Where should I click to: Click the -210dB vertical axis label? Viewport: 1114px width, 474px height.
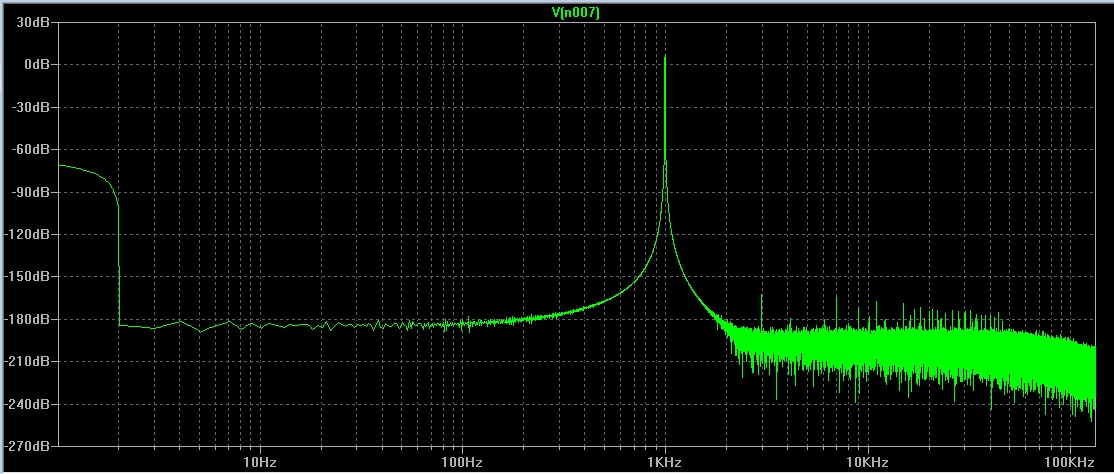click(x=28, y=362)
